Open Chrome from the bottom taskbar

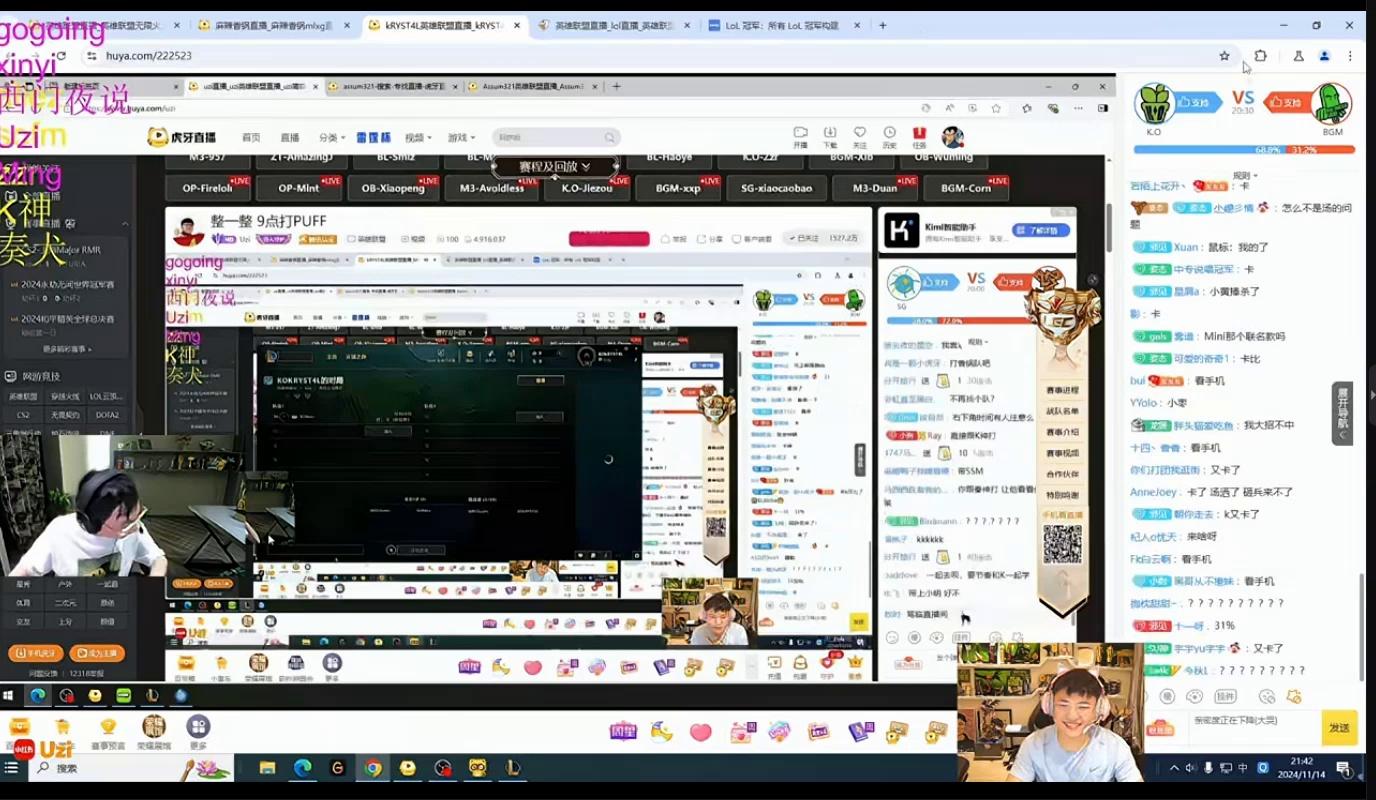(373, 768)
